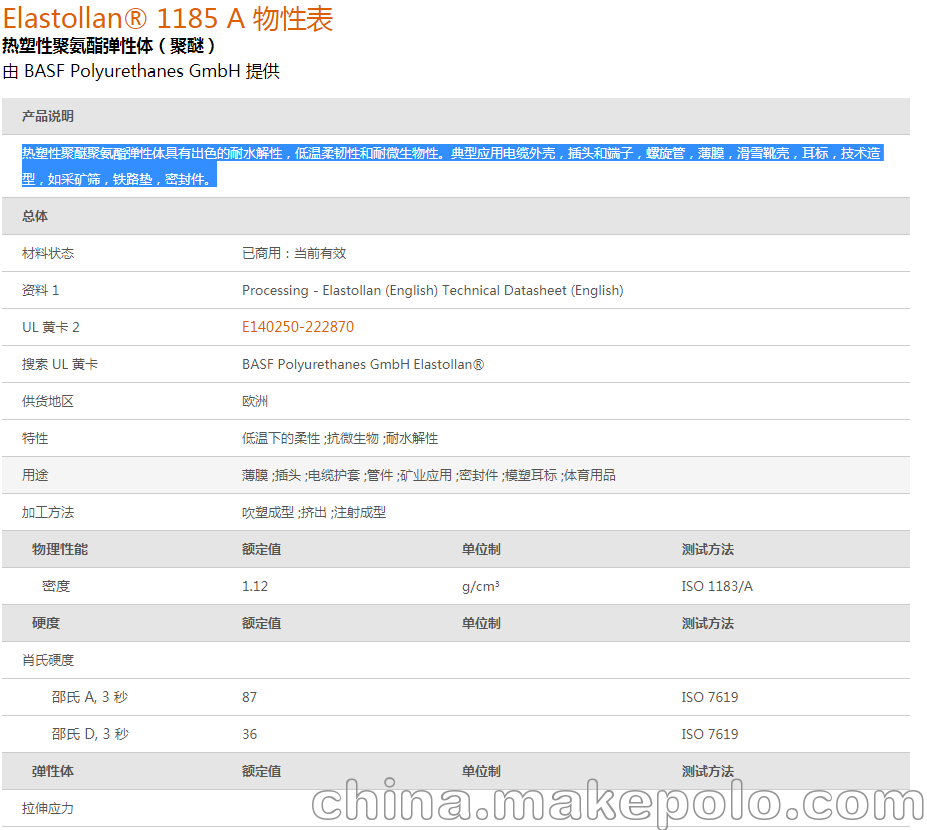The width and height of the screenshot is (927, 830).
Task: Click the 产品说明 section header
Action: pos(48,116)
